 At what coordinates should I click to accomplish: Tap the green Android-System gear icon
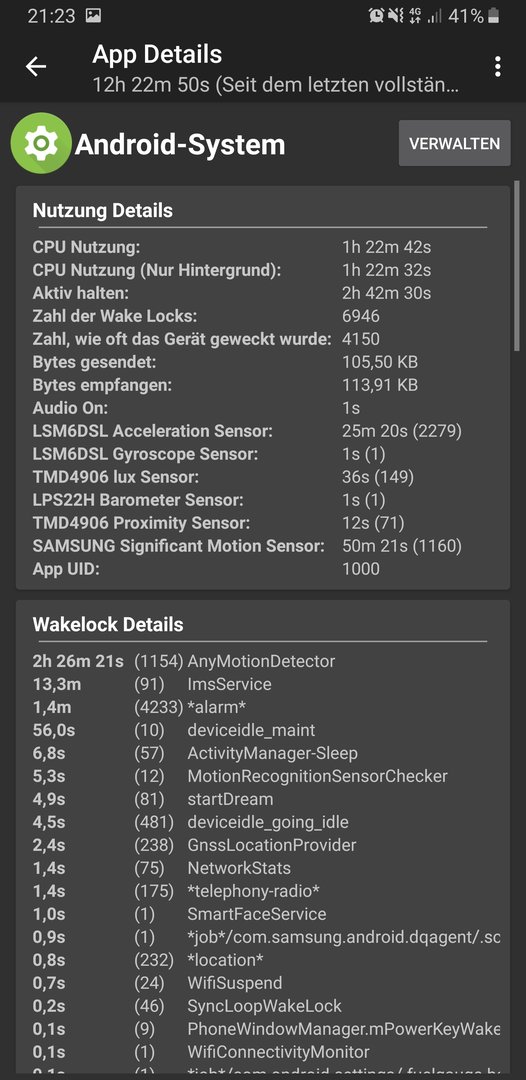click(x=41, y=143)
